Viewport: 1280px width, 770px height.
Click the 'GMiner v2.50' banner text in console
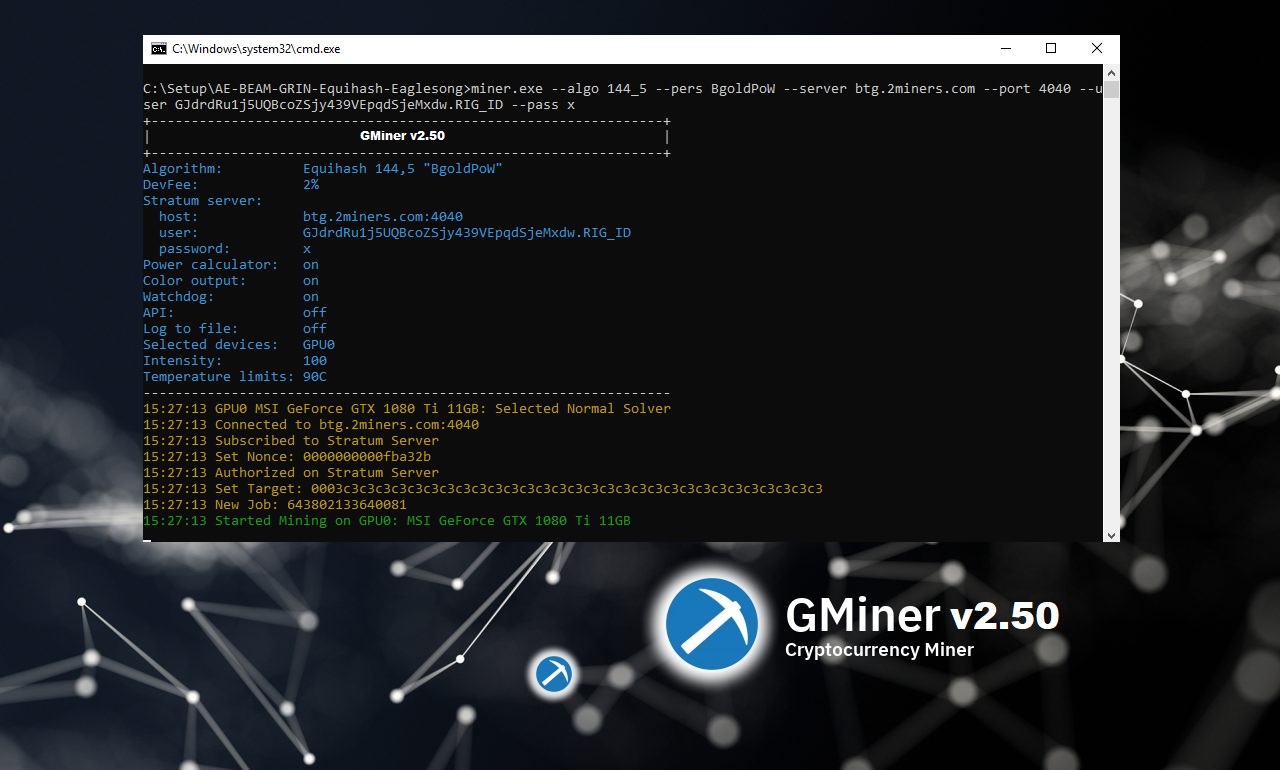click(402, 136)
